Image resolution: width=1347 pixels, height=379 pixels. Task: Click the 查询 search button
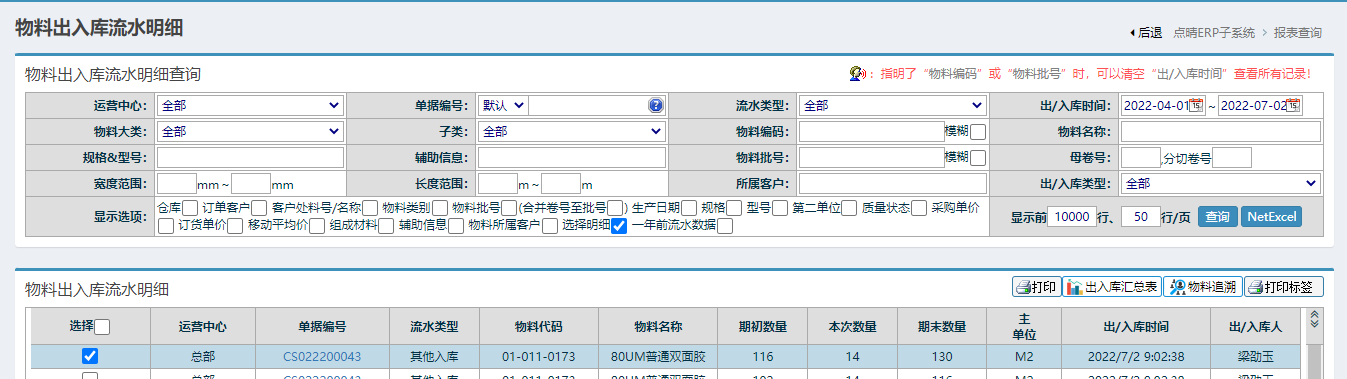pyautogui.click(x=1217, y=217)
